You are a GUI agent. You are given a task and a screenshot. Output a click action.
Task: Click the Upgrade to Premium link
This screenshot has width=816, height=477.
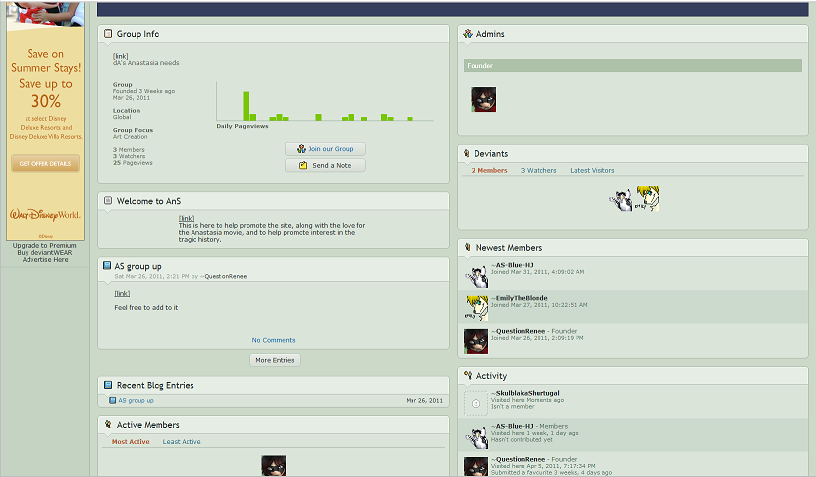point(44,246)
